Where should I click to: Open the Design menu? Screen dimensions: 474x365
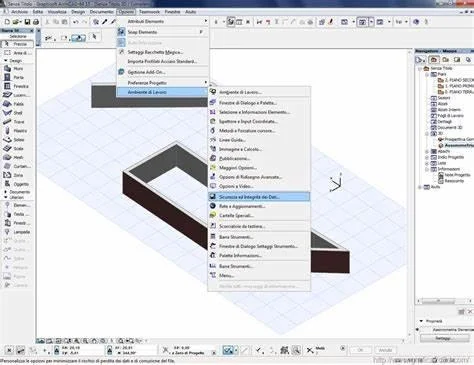78,12
